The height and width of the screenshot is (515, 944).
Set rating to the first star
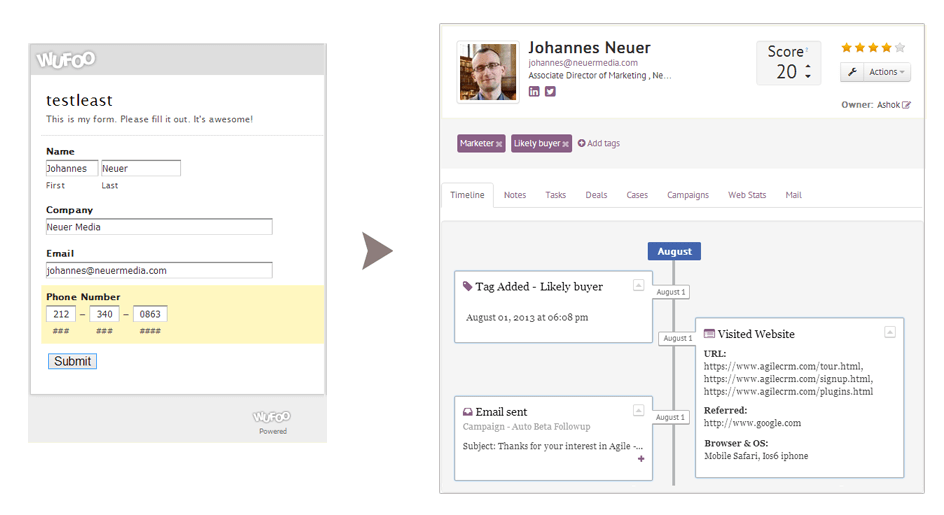click(846, 48)
